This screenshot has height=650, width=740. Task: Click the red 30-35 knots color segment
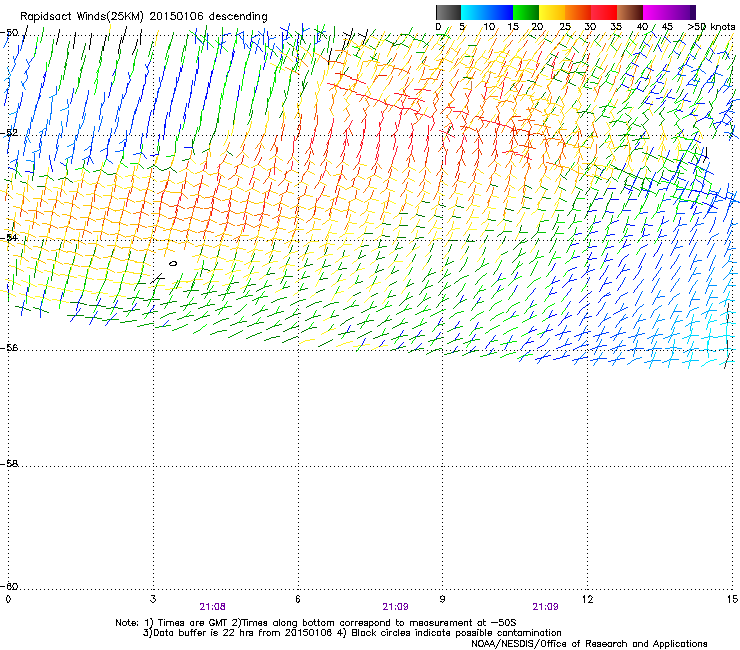coord(604,12)
